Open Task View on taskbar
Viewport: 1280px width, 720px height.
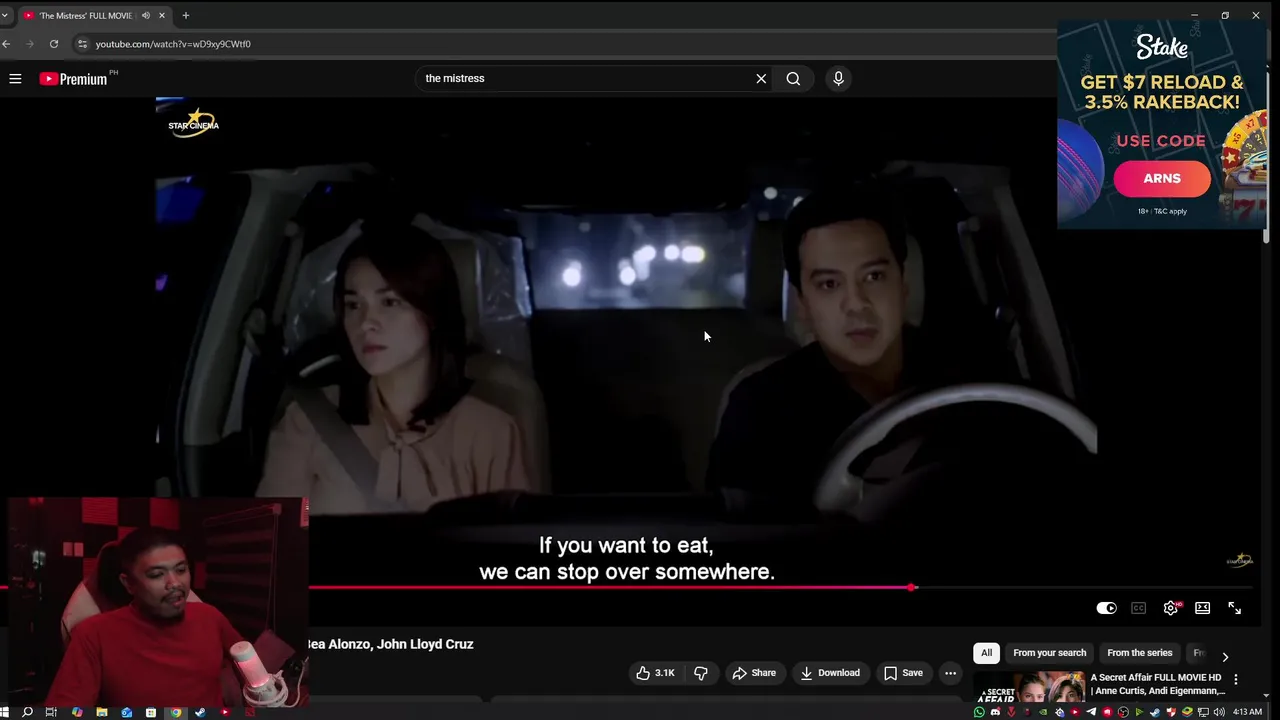click(51, 712)
